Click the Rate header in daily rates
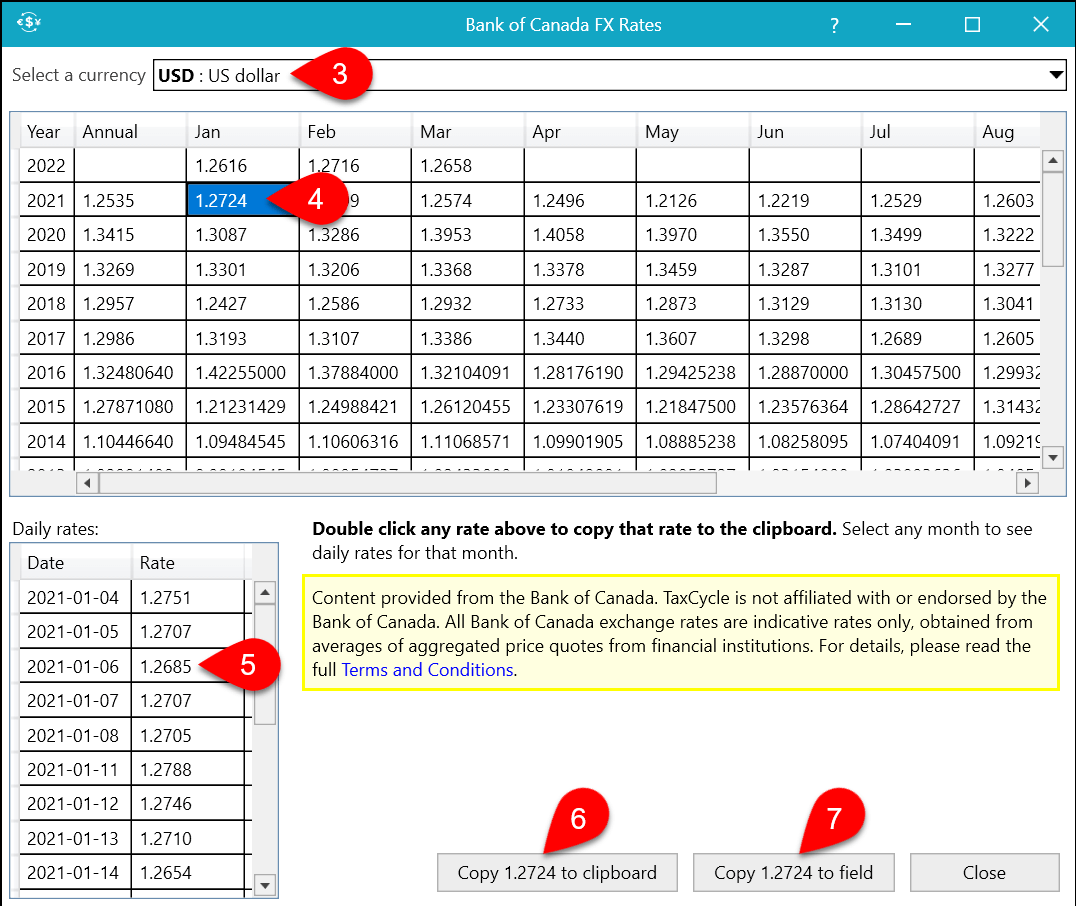 click(188, 563)
